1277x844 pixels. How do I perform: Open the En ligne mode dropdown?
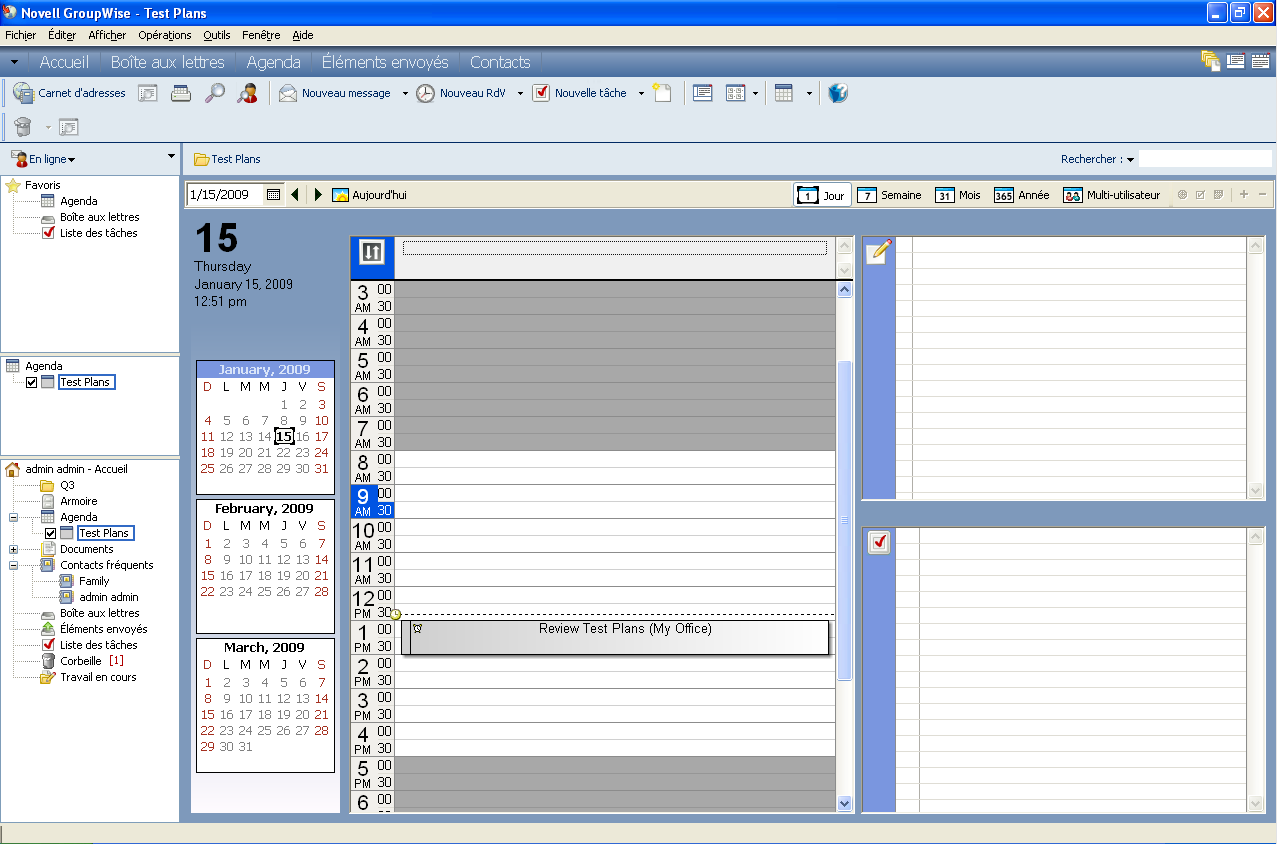pyautogui.click(x=46, y=159)
